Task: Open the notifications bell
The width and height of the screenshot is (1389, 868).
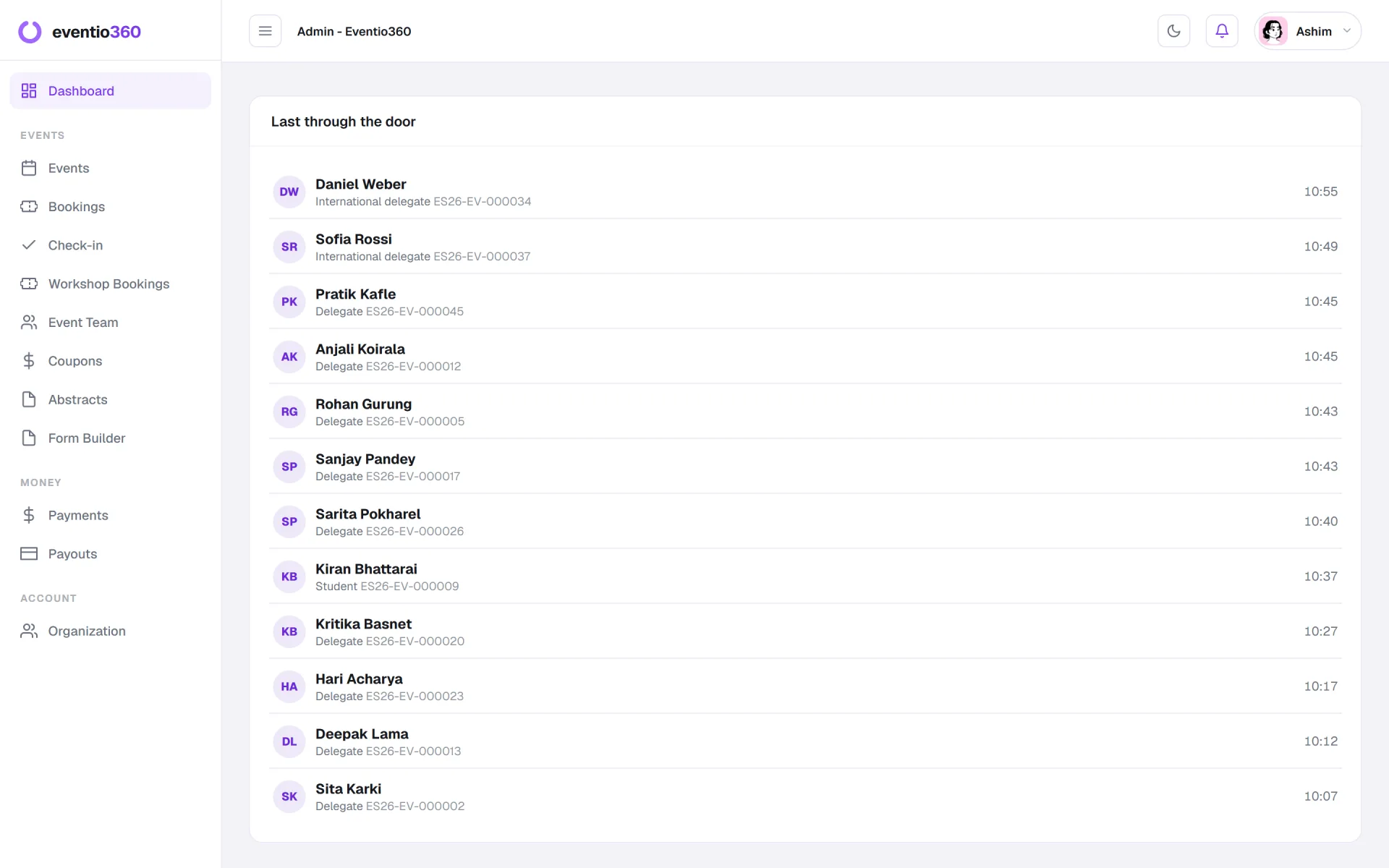Action: click(x=1222, y=31)
